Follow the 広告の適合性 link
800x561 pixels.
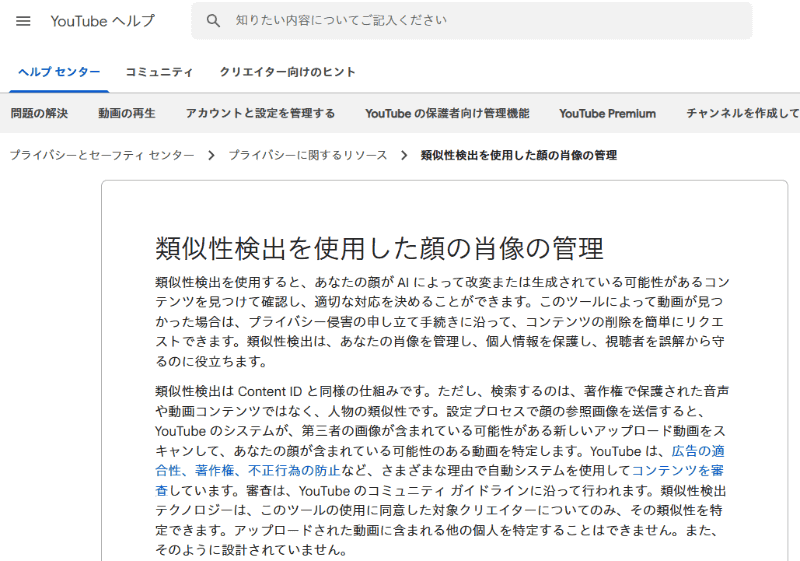point(698,451)
